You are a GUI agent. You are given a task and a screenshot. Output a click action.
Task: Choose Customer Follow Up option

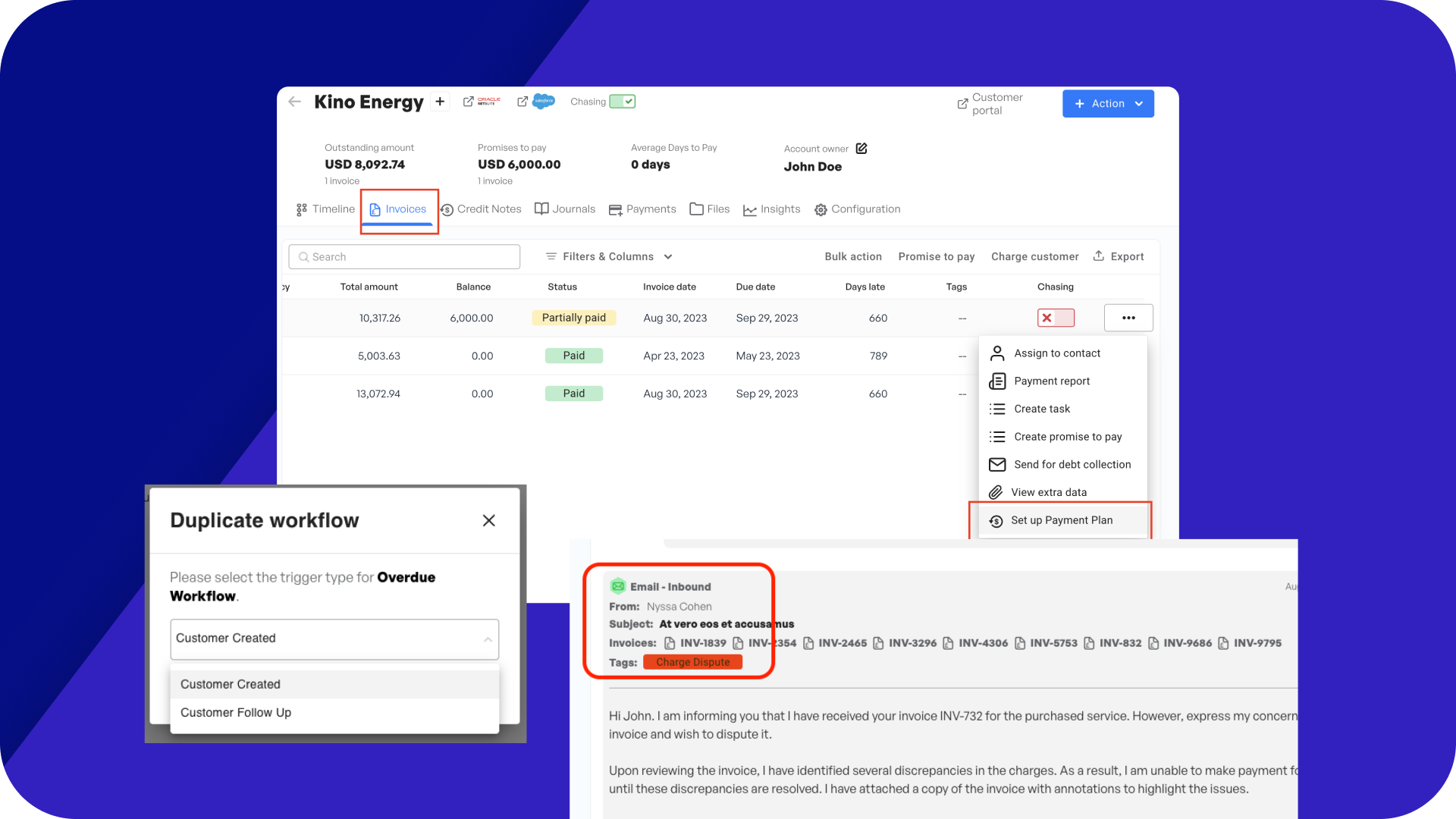pos(236,713)
